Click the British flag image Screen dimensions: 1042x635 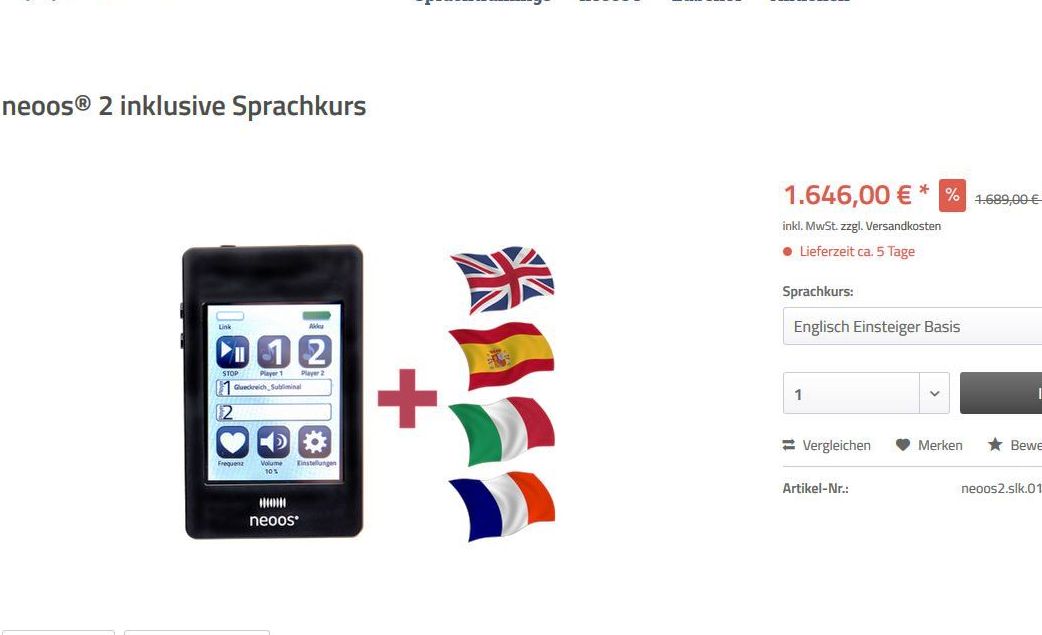tap(502, 280)
